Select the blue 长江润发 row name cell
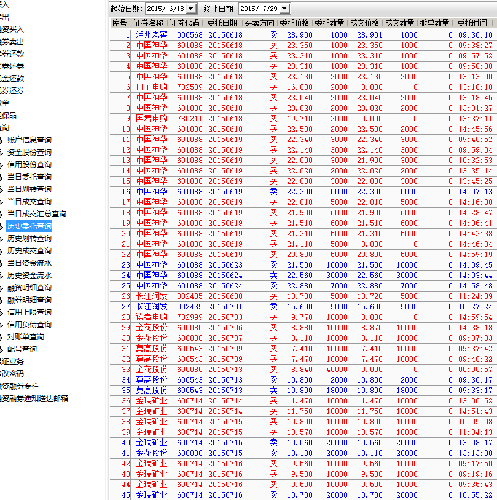Viewport: 497px width, 500px height. click(152, 307)
